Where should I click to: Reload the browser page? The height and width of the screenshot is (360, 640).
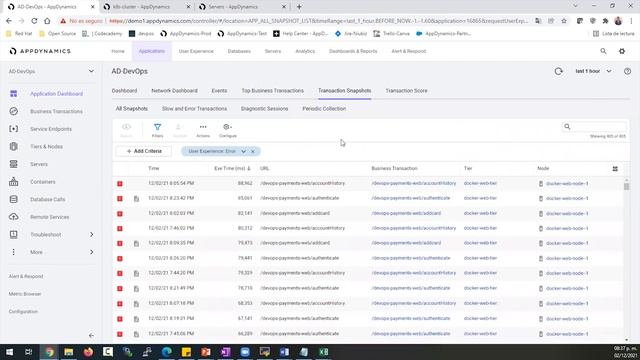click(34, 21)
